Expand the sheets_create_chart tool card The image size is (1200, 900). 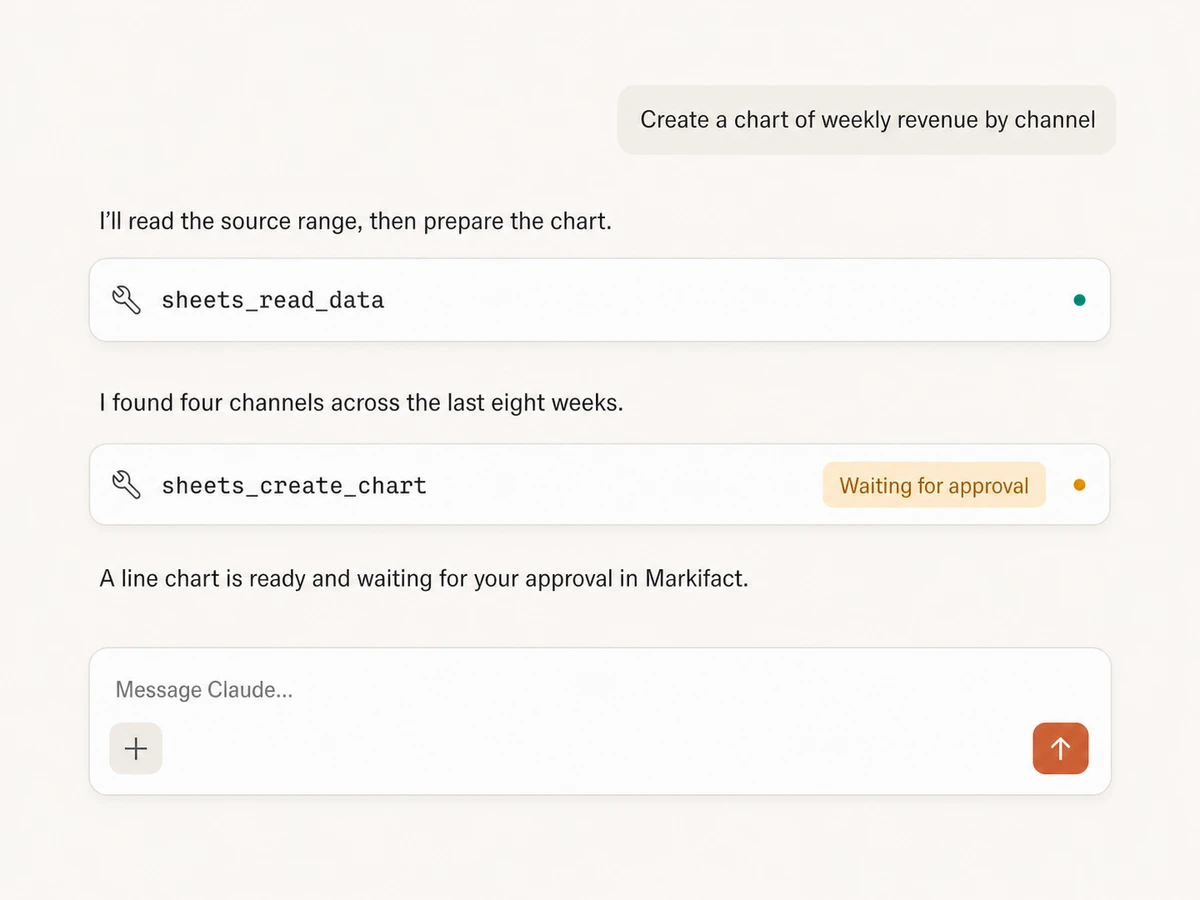click(x=600, y=485)
